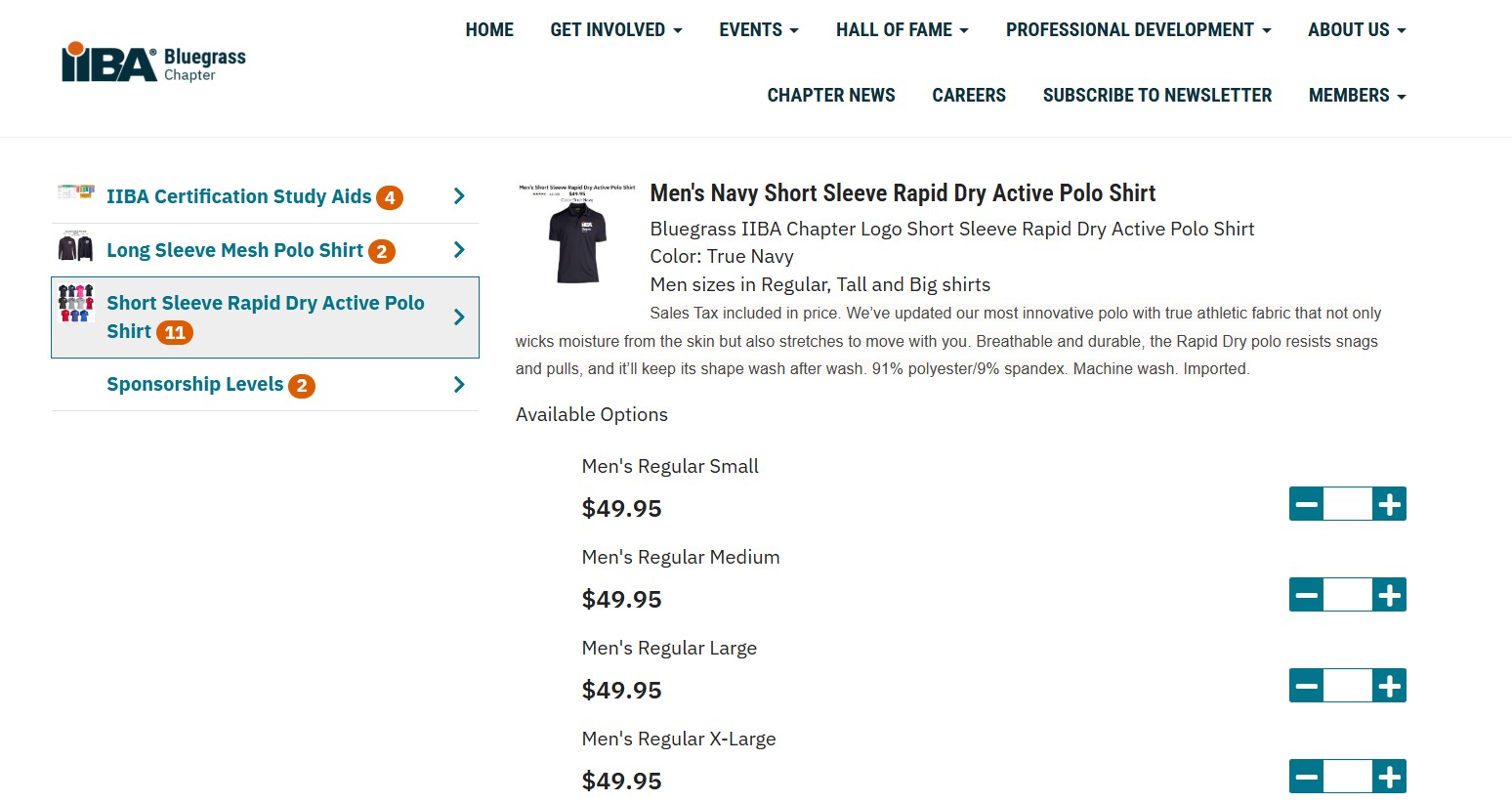Expand Sponsorship Levels category arrow
Screen dimensions: 1512x803
459,385
